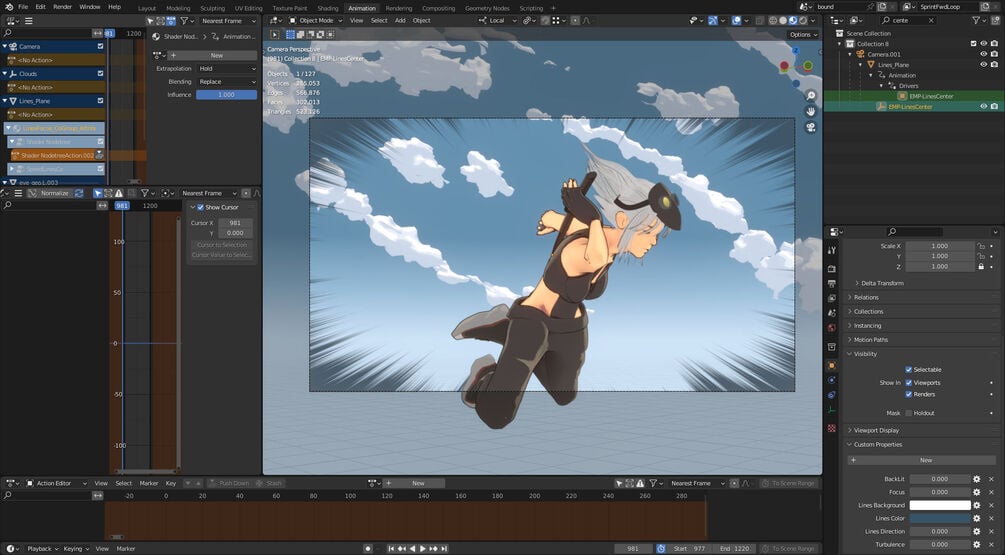Open the World properties tab icon
This screenshot has width=1005, height=555.
pyautogui.click(x=832, y=327)
